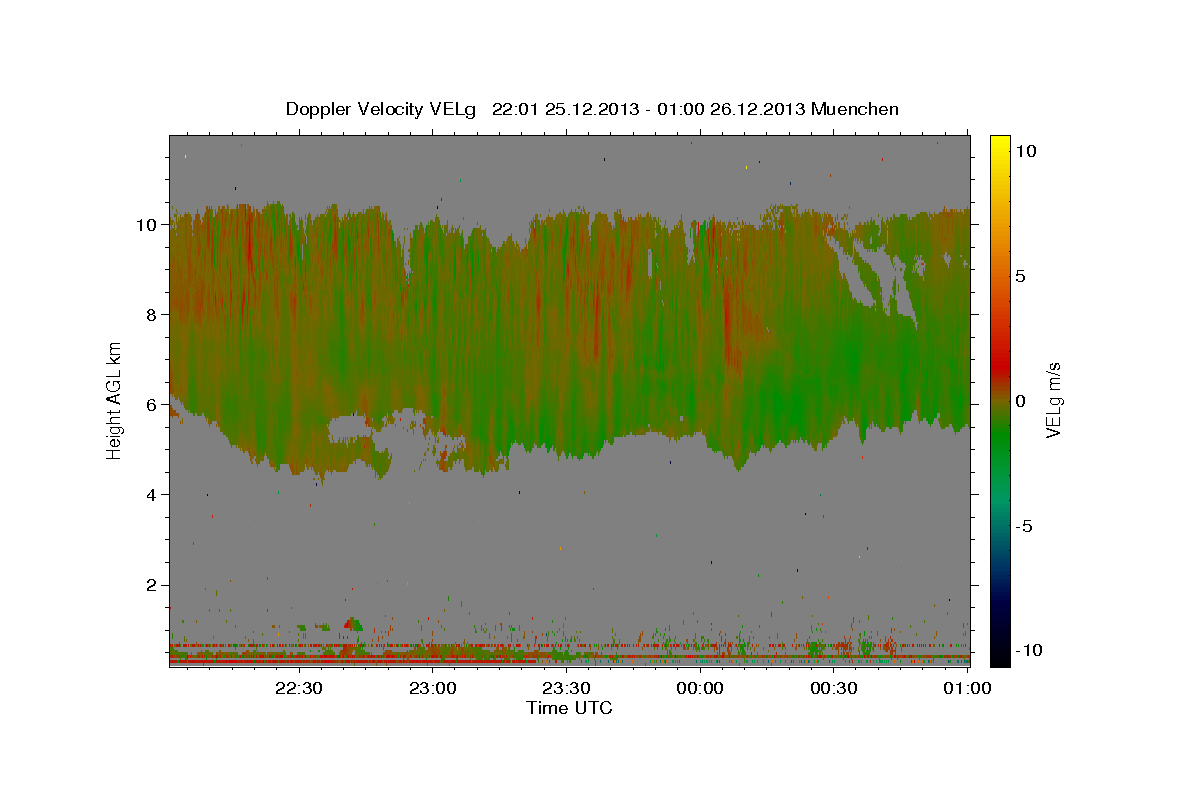Click the 'Time UTC' axis title
The height and width of the screenshot is (800, 1200).
[x=570, y=708]
